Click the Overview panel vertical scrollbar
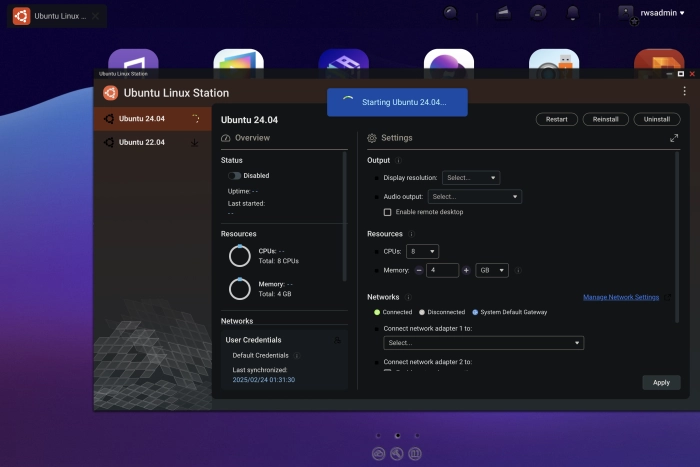The image size is (700, 467). point(344,216)
